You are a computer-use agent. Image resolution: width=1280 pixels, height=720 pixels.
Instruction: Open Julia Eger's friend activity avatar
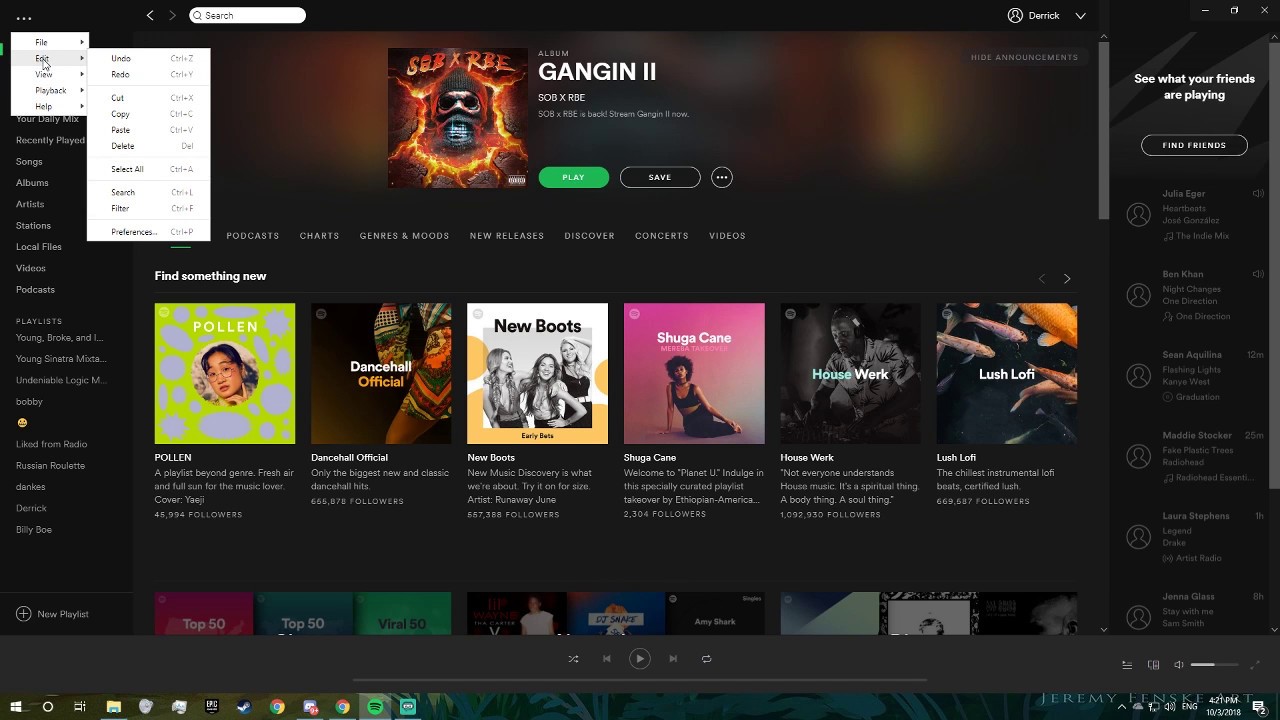[x=1138, y=214]
